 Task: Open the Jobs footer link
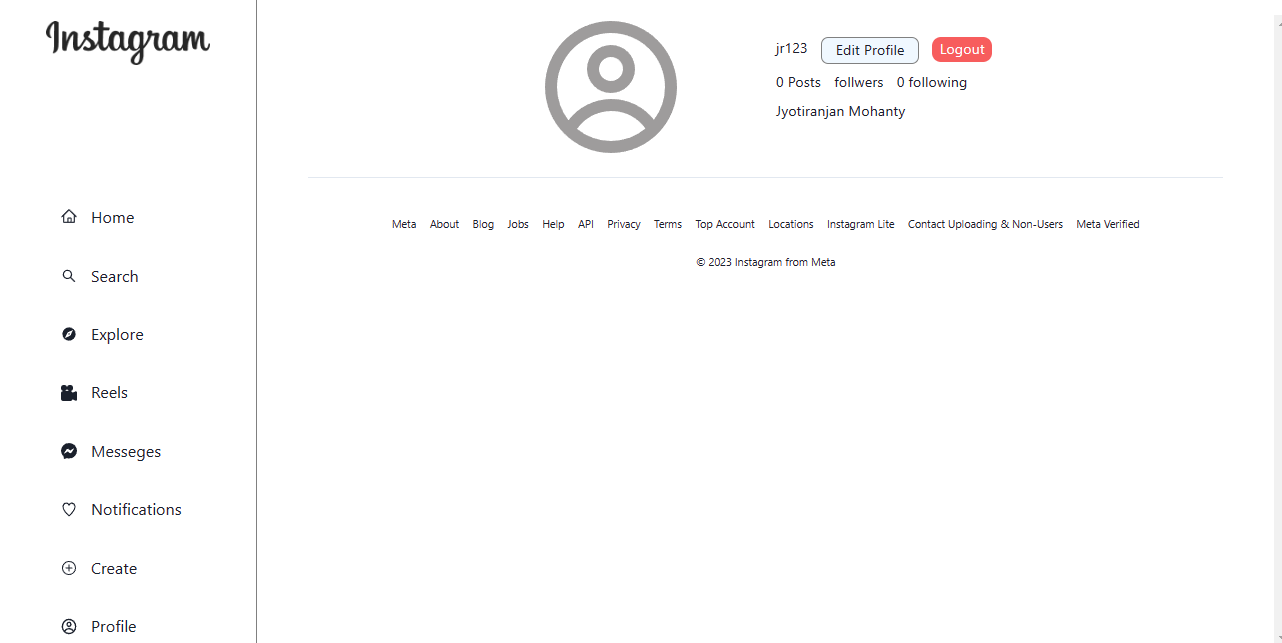(x=518, y=224)
